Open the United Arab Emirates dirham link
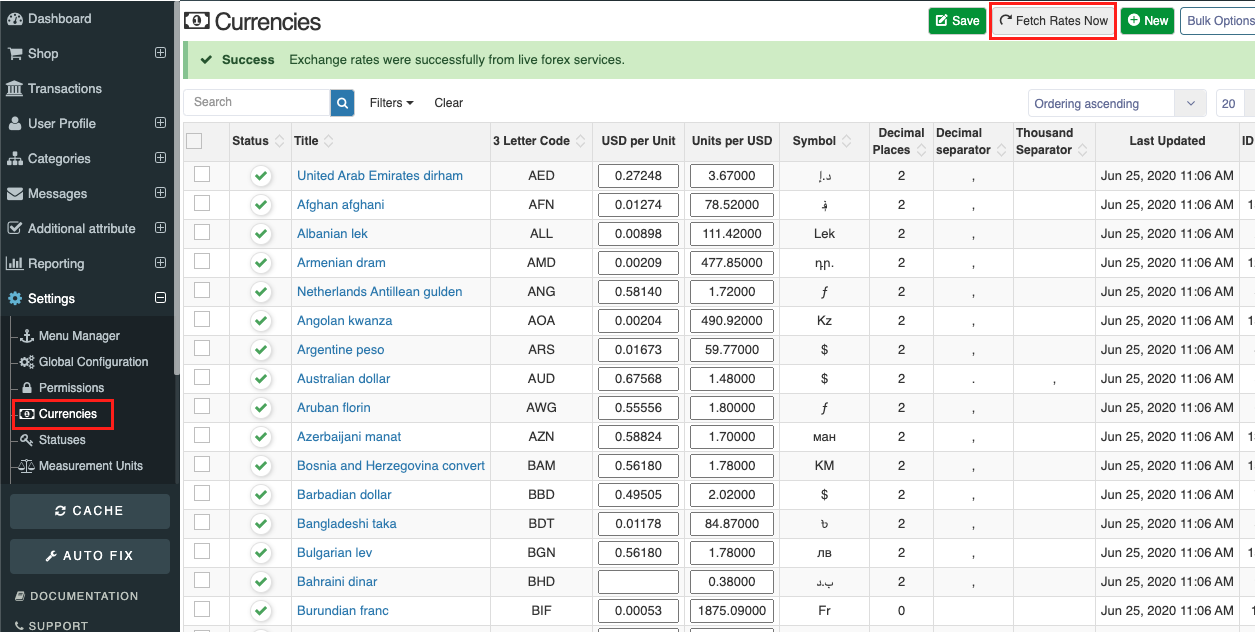Screen dimensions: 1255x632 click(x=380, y=175)
